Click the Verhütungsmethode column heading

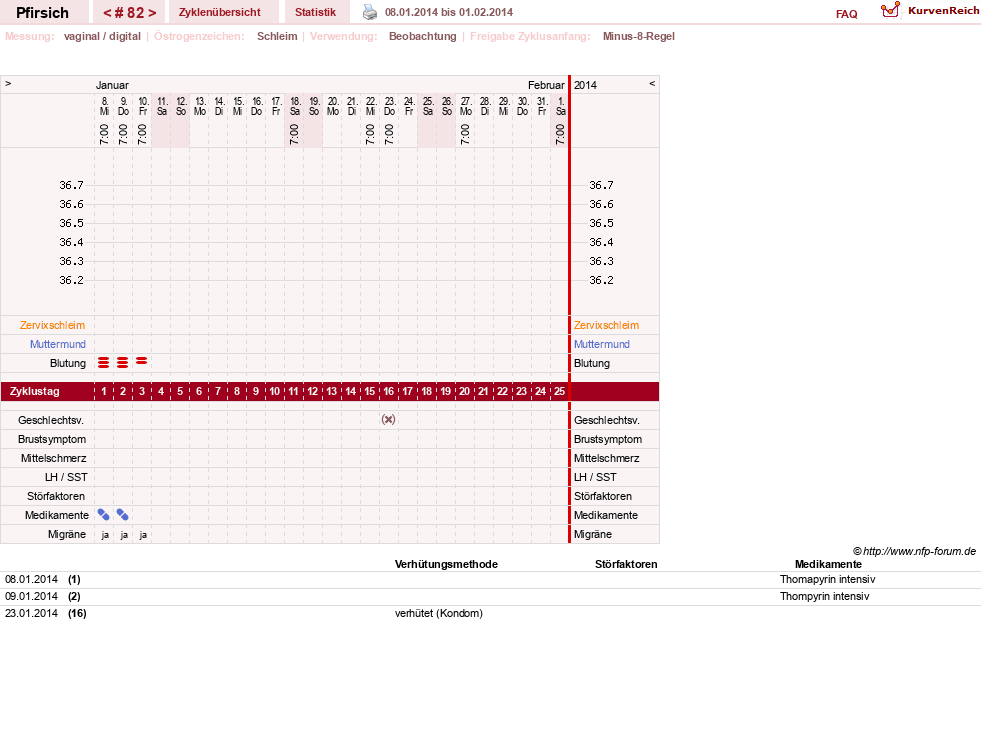point(446,564)
